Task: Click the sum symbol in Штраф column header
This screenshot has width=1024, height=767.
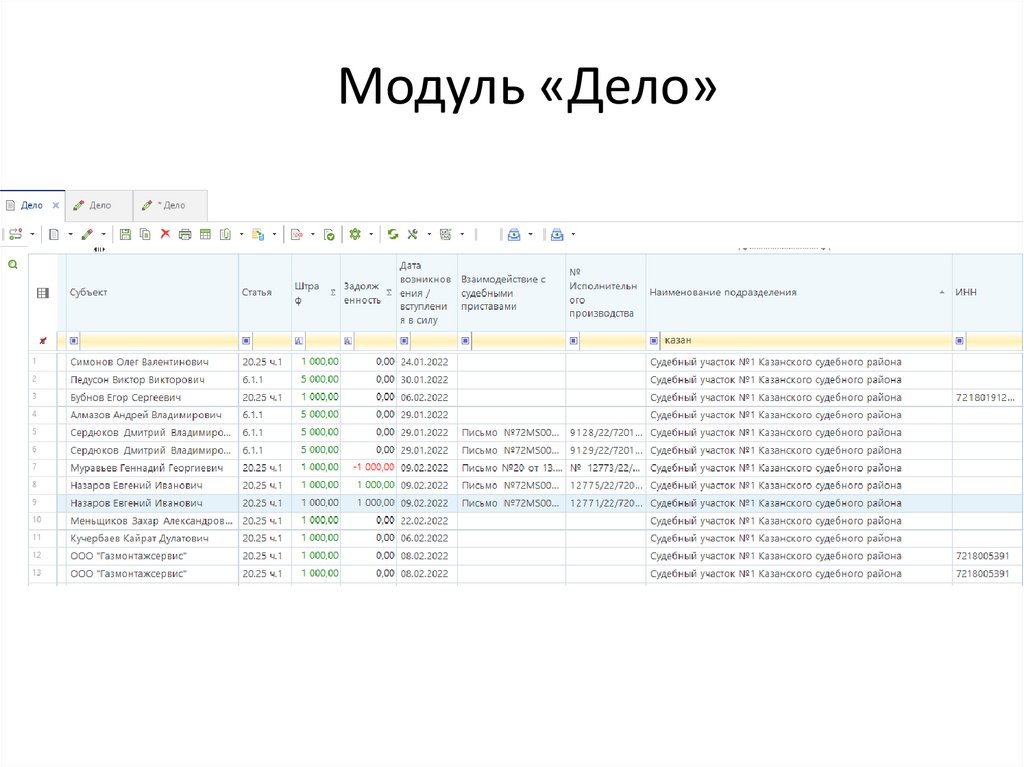Action: (331, 292)
